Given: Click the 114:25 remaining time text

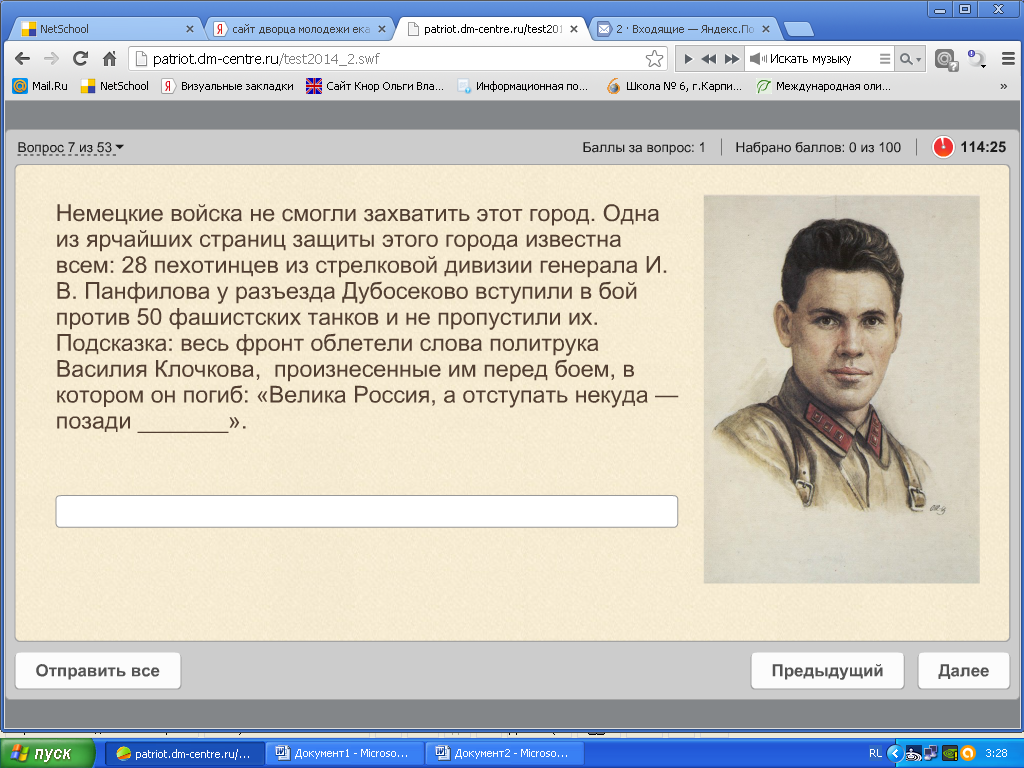Looking at the screenshot, I should 983,147.
